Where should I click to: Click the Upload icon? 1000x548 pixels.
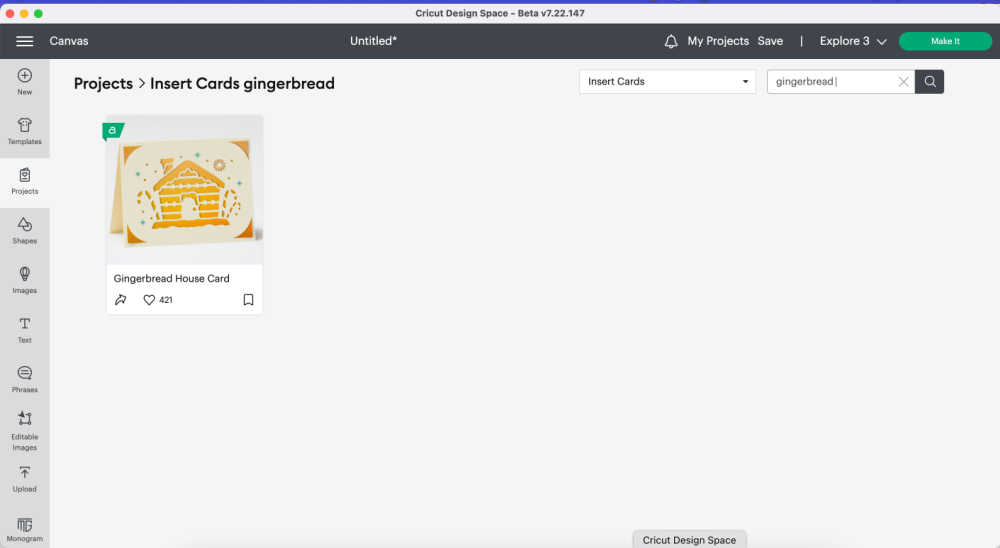[x=25, y=478]
